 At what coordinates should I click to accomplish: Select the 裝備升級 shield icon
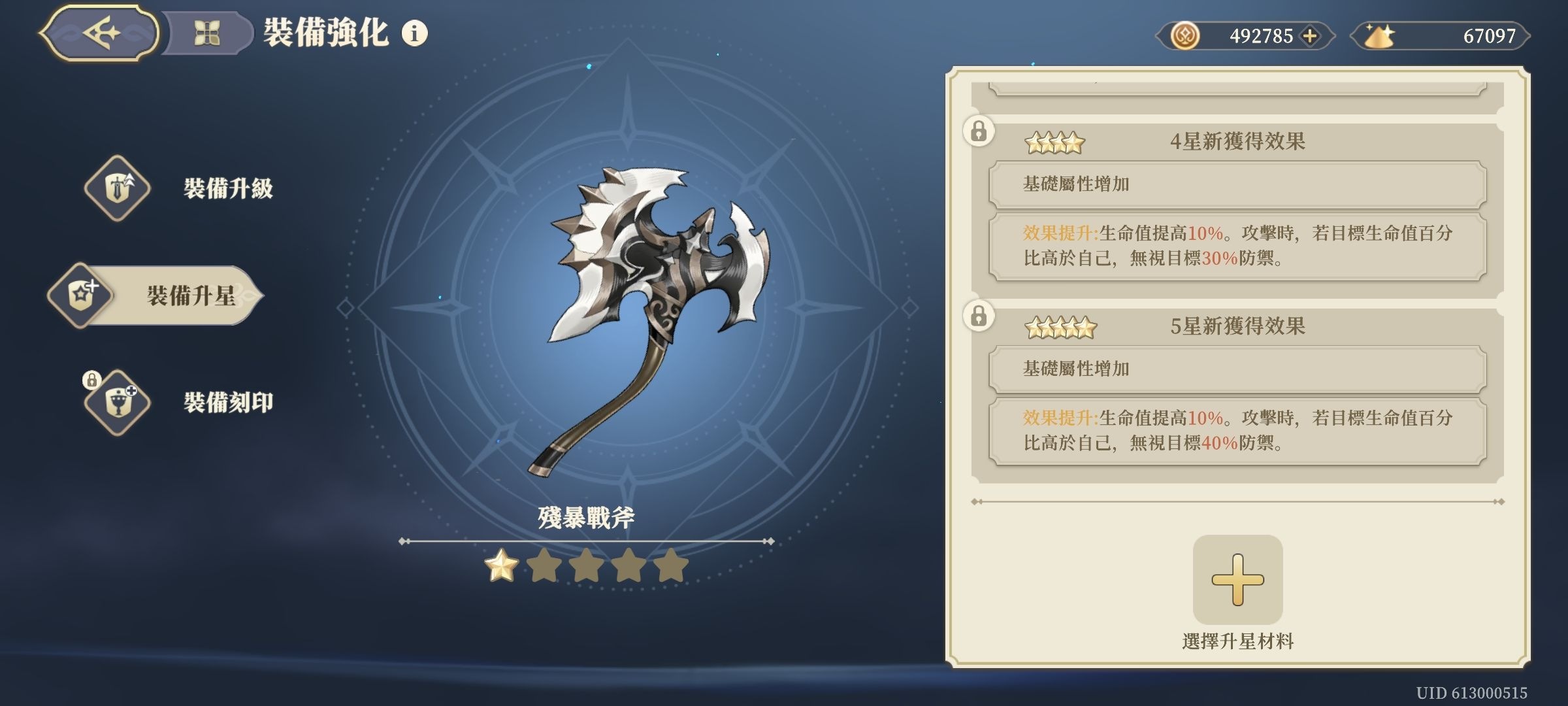pyautogui.click(x=118, y=188)
